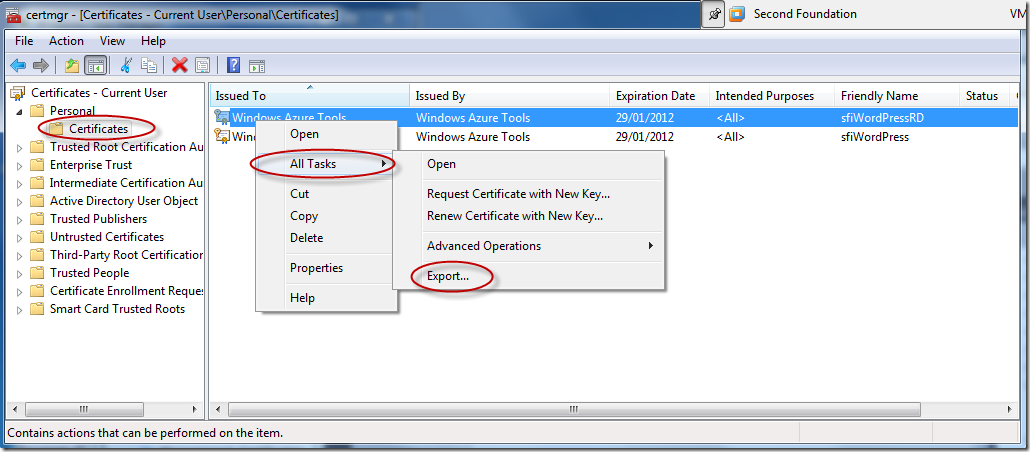
Task: Click the Certificate Enrollment Requests folder icon
Action: 38,291
